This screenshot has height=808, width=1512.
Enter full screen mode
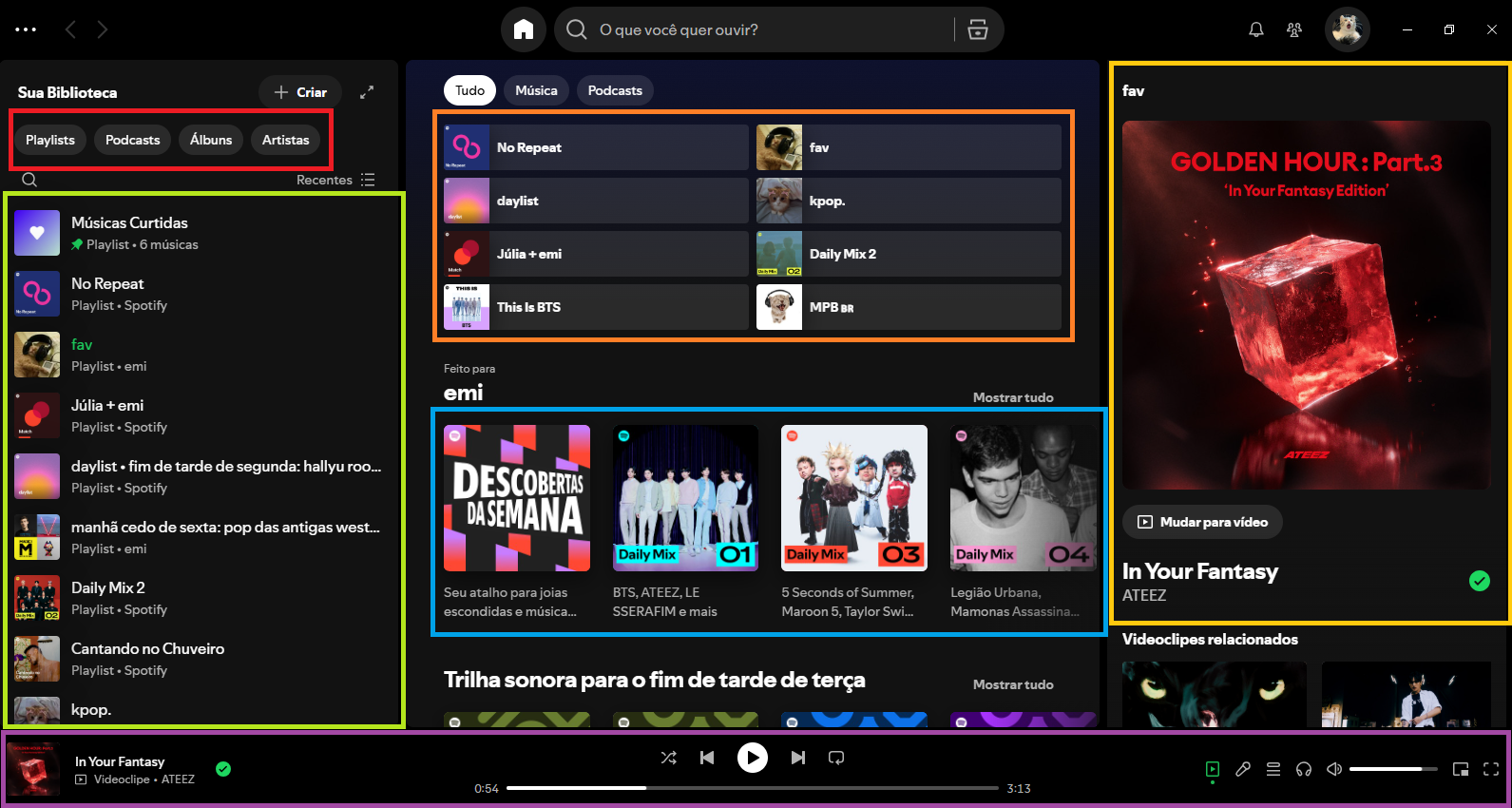click(1491, 769)
